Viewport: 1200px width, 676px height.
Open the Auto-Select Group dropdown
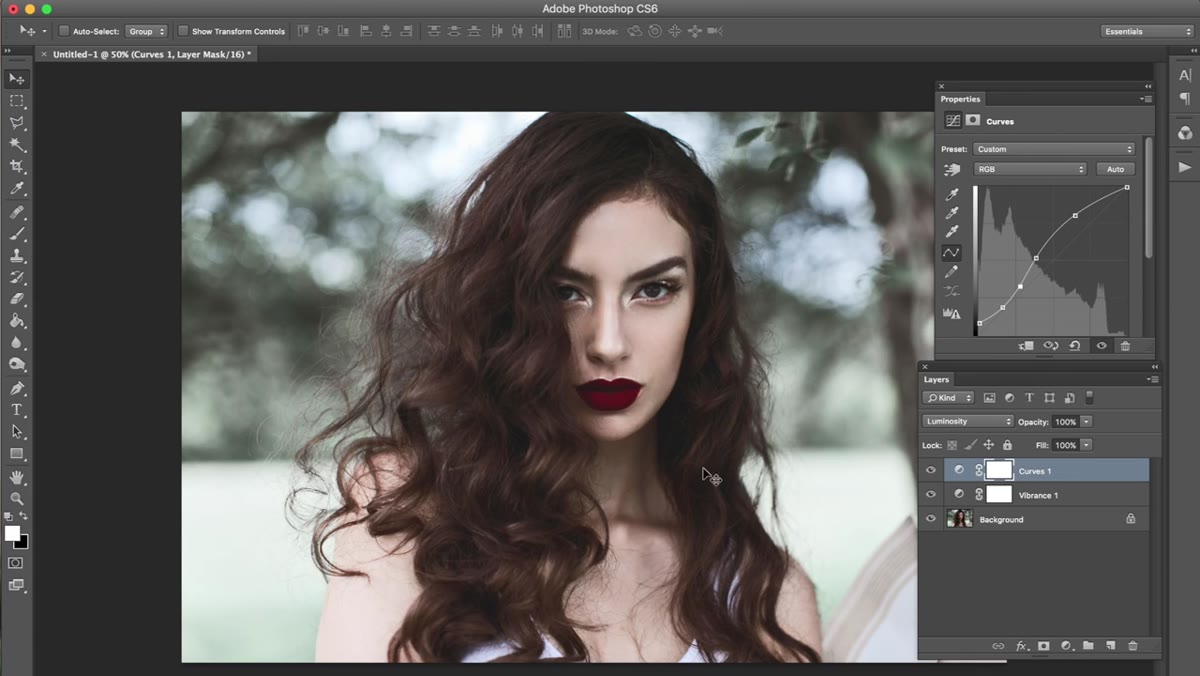click(x=147, y=31)
